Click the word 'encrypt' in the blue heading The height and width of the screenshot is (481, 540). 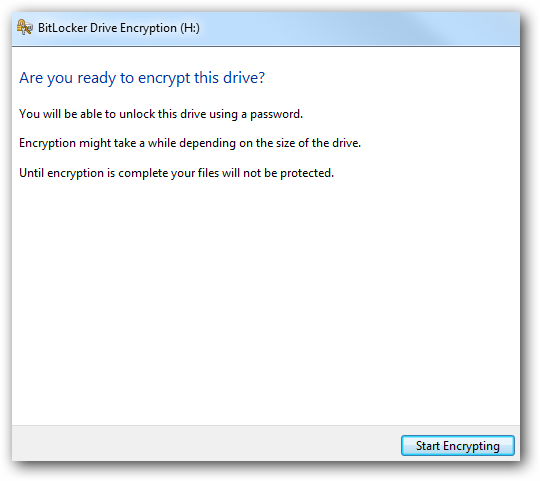[x=164, y=79]
